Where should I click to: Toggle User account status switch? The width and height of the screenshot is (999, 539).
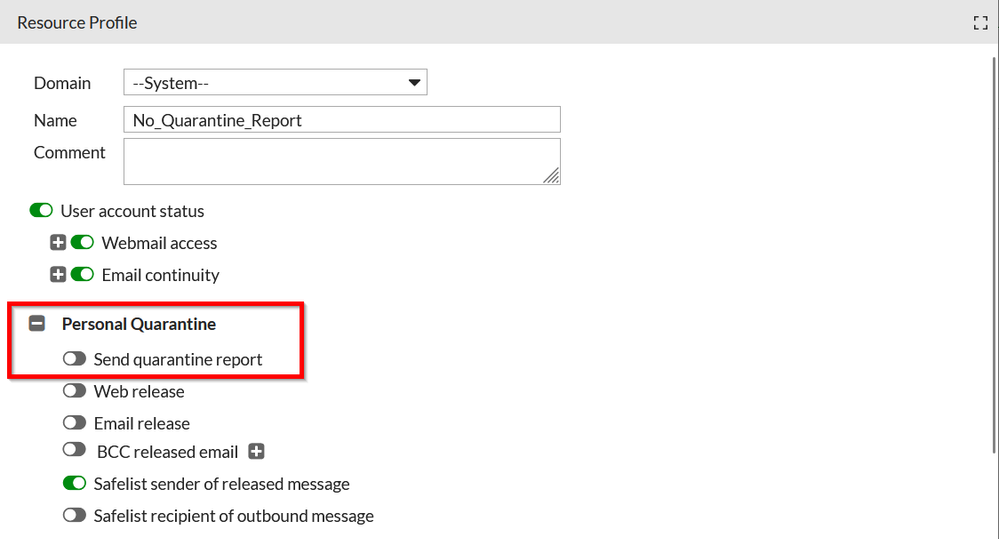coord(41,210)
